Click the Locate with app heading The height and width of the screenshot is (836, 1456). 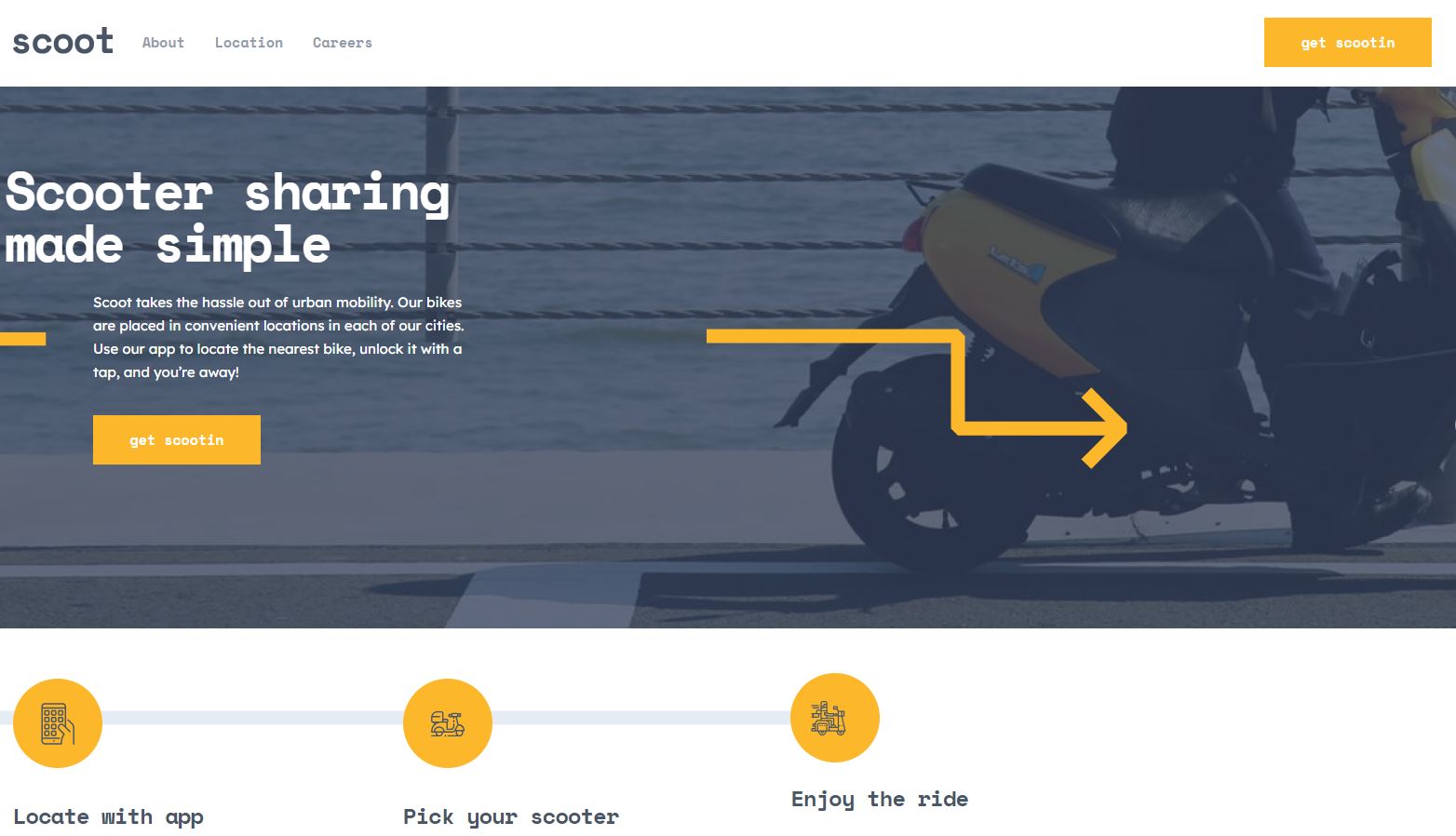click(x=108, y=817)
